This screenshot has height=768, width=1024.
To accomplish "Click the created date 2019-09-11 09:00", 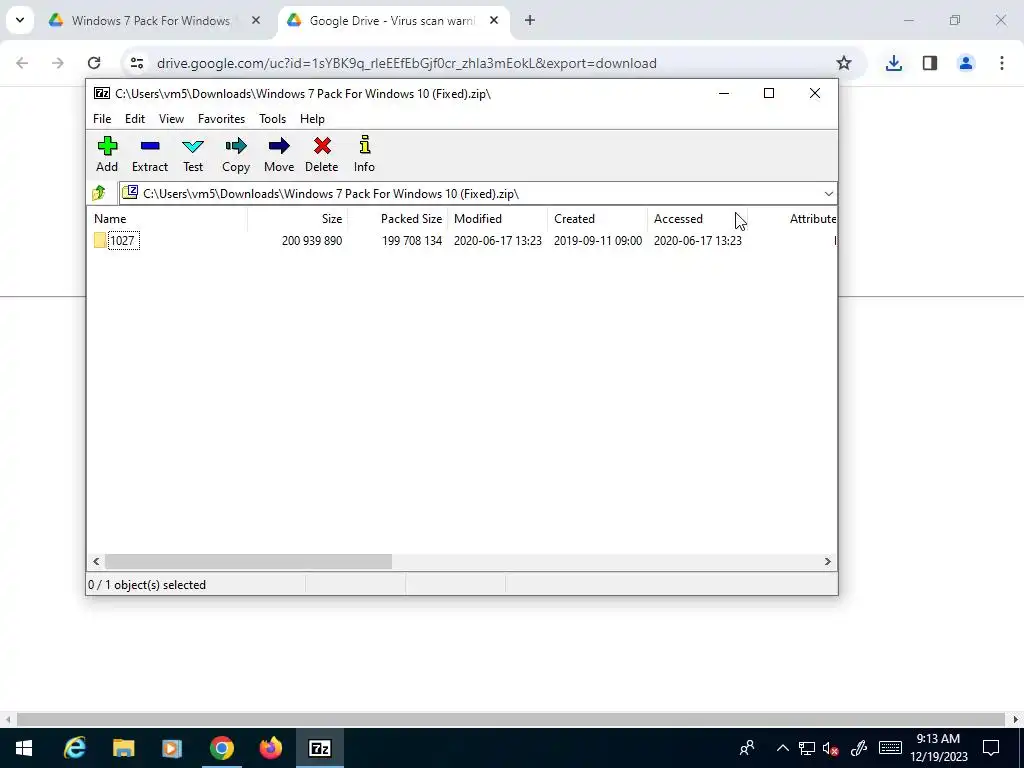I will (x=598, y=241).
